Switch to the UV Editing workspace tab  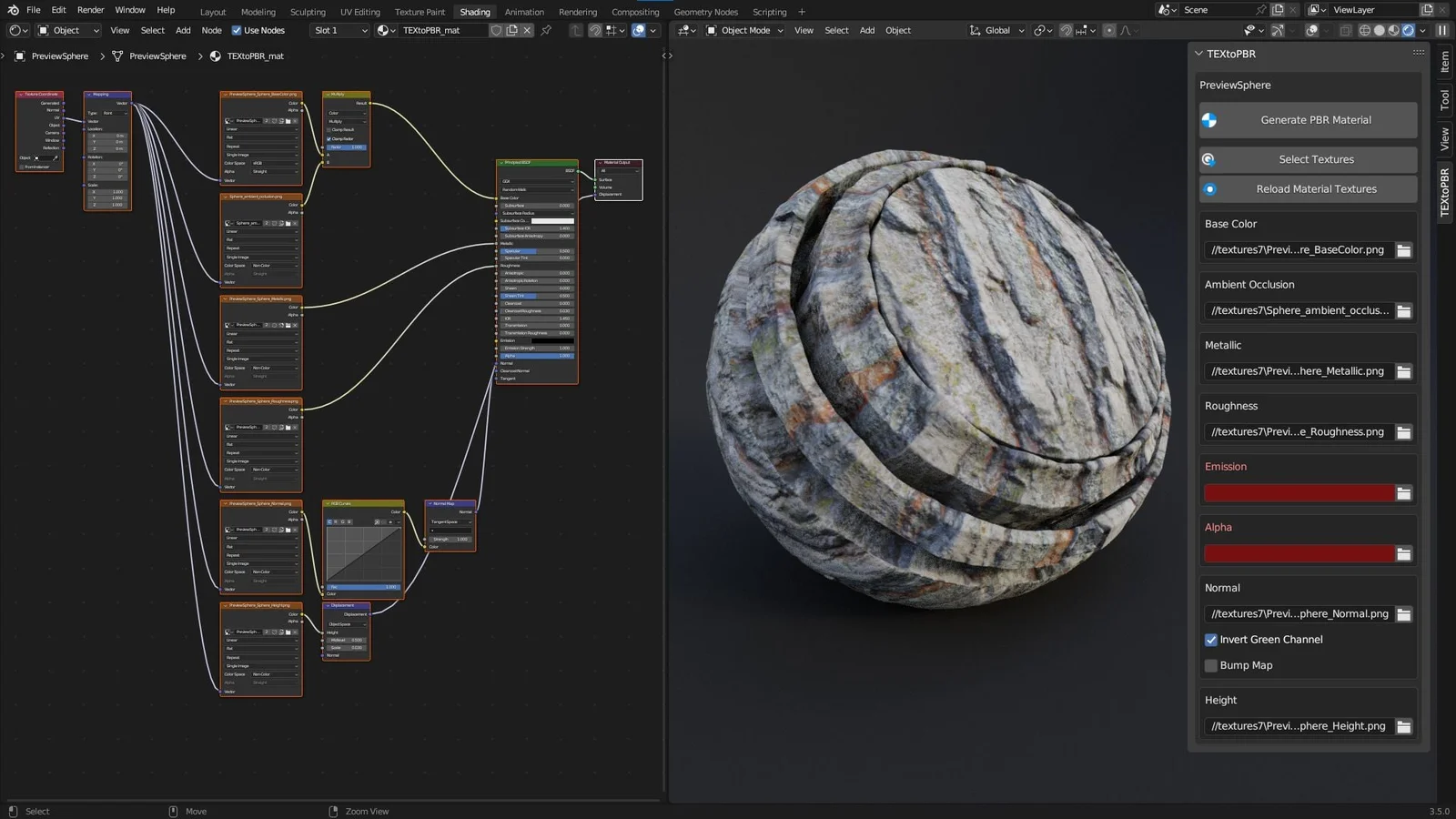click(359, 12)
